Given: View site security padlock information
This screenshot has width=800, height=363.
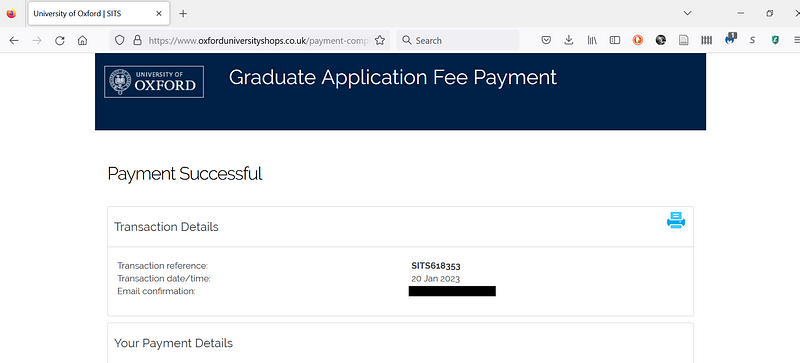Looking at the screenshot, I should click(137, 40).
